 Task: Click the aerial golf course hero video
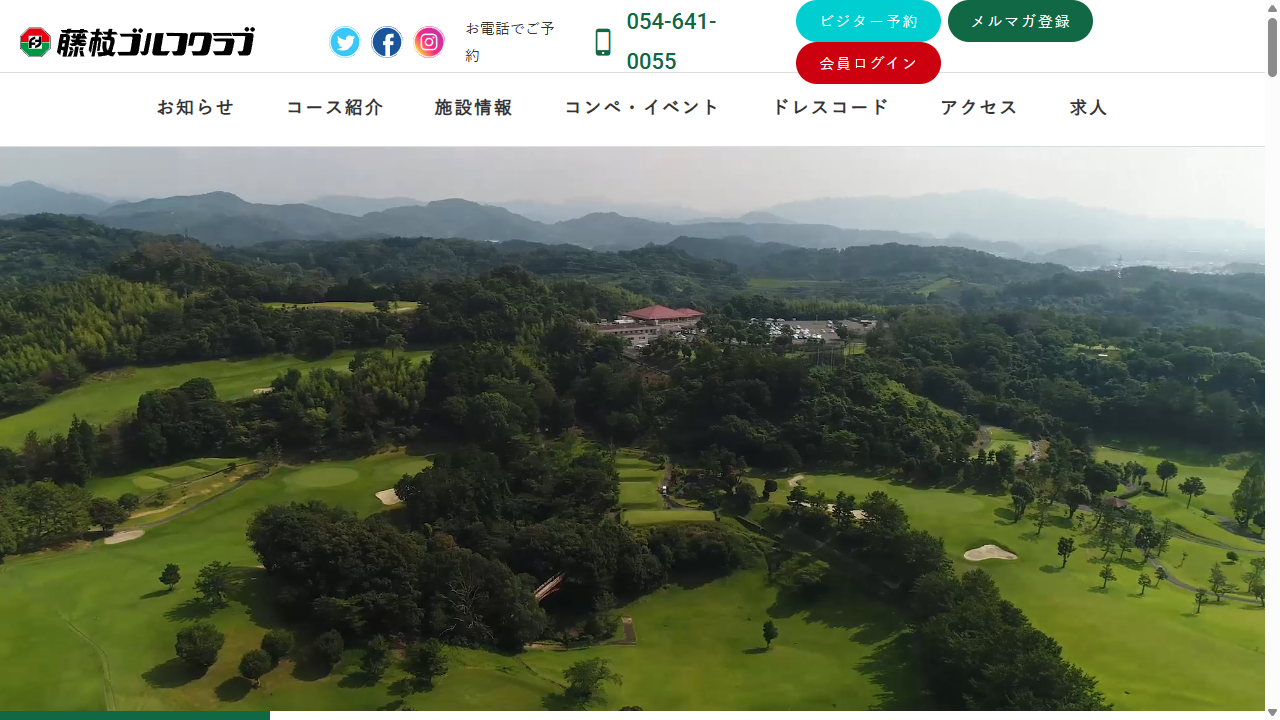[632, 430]
